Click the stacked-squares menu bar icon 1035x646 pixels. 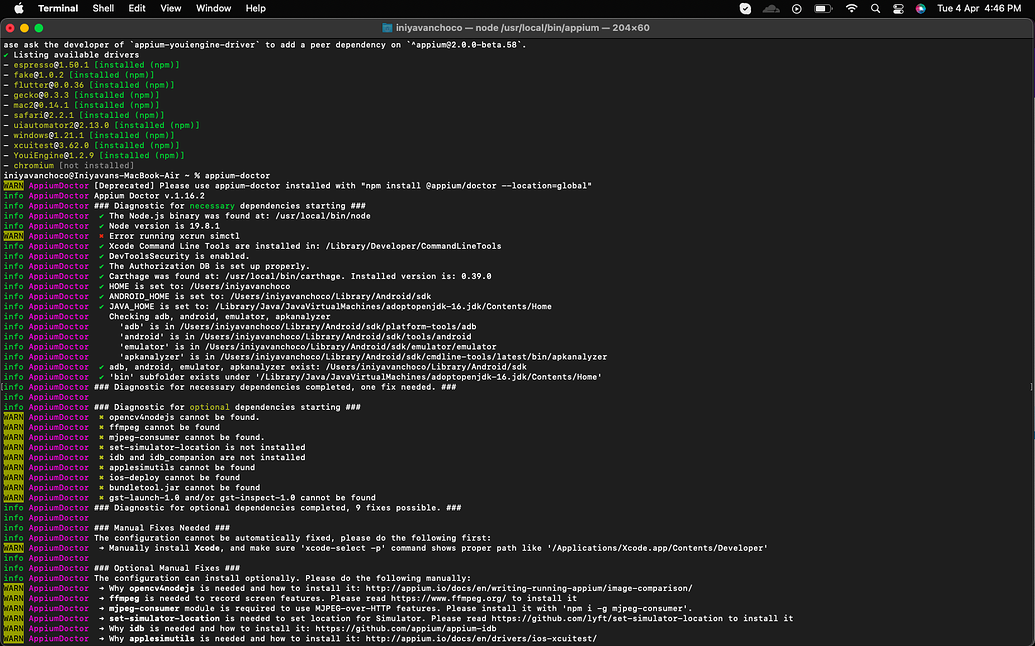898,8
